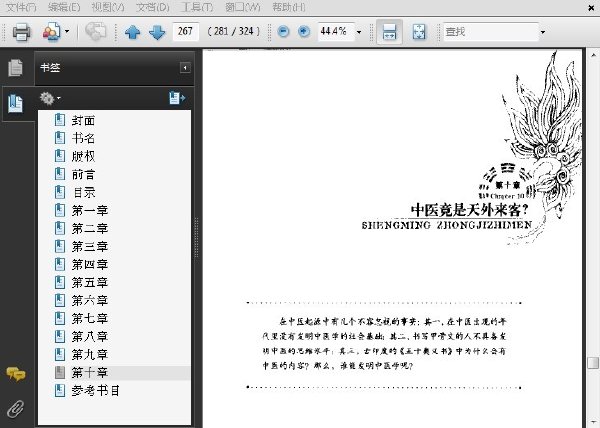This screenshot has width=600, height=428.
Task: Jump to 版权 bookmark
Action: coord(83,156)
